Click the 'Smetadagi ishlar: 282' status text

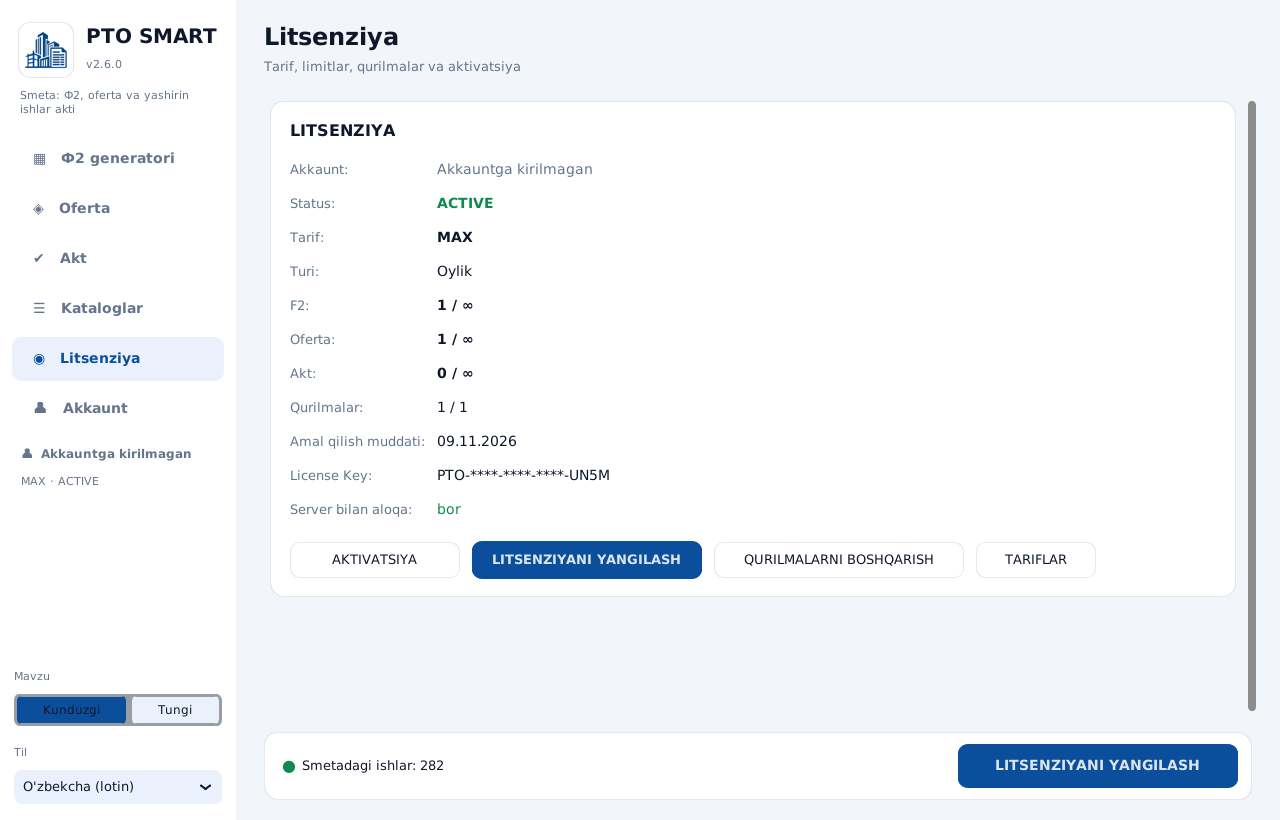[373, 766]
